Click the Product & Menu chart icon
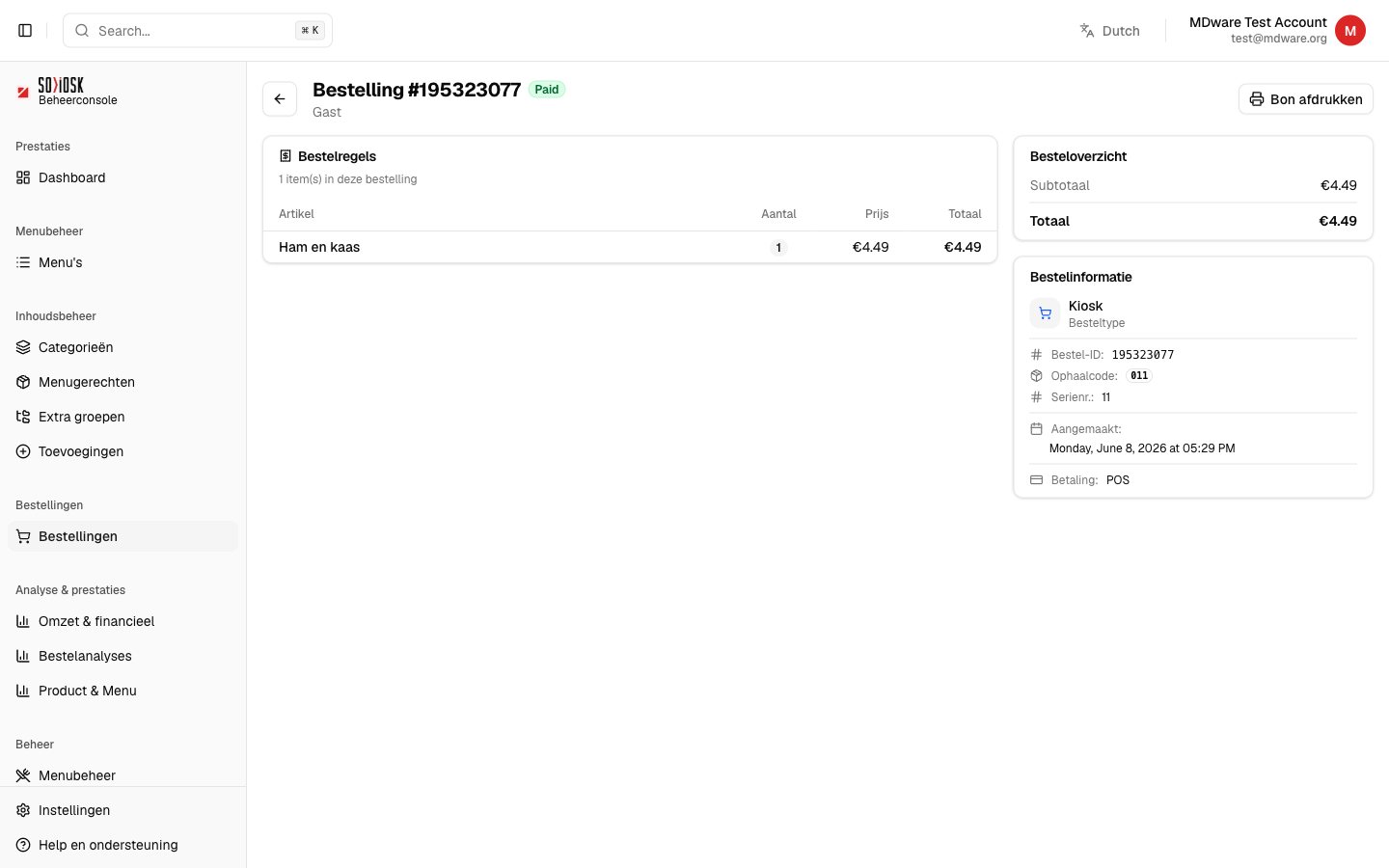Screen dimensions: 1389x868 23,691
